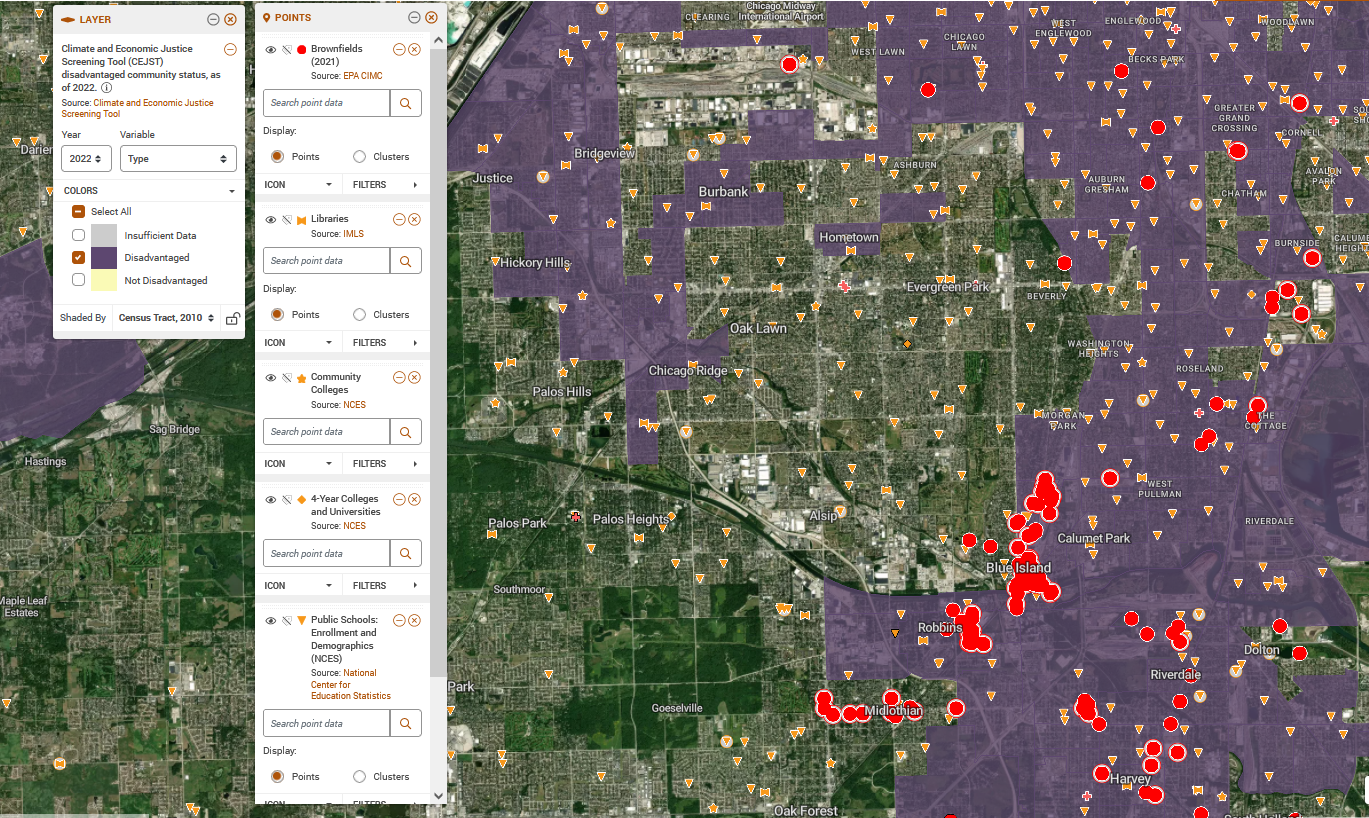The height and width of the screenshot is (818, 1369).
Task: Minimize the POINTS panel
Action: tap(414, 18)
